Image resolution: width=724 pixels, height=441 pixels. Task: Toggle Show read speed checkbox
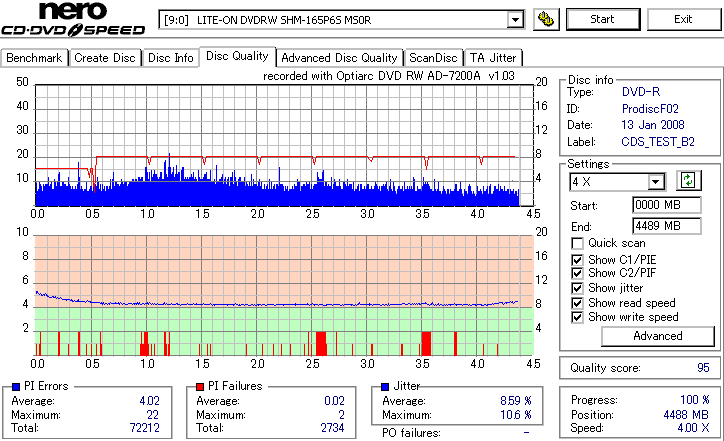(577, 303)
